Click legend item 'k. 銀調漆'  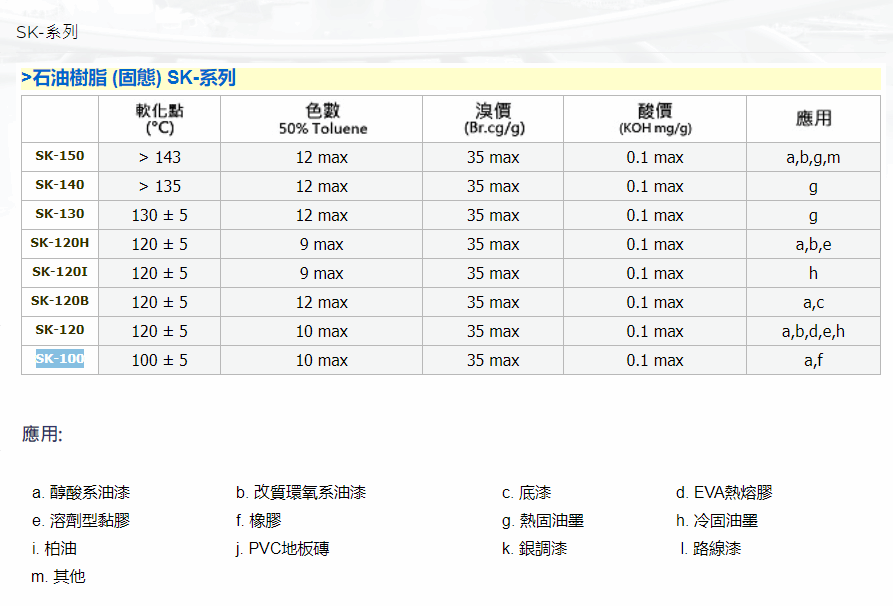pos(534,548)
